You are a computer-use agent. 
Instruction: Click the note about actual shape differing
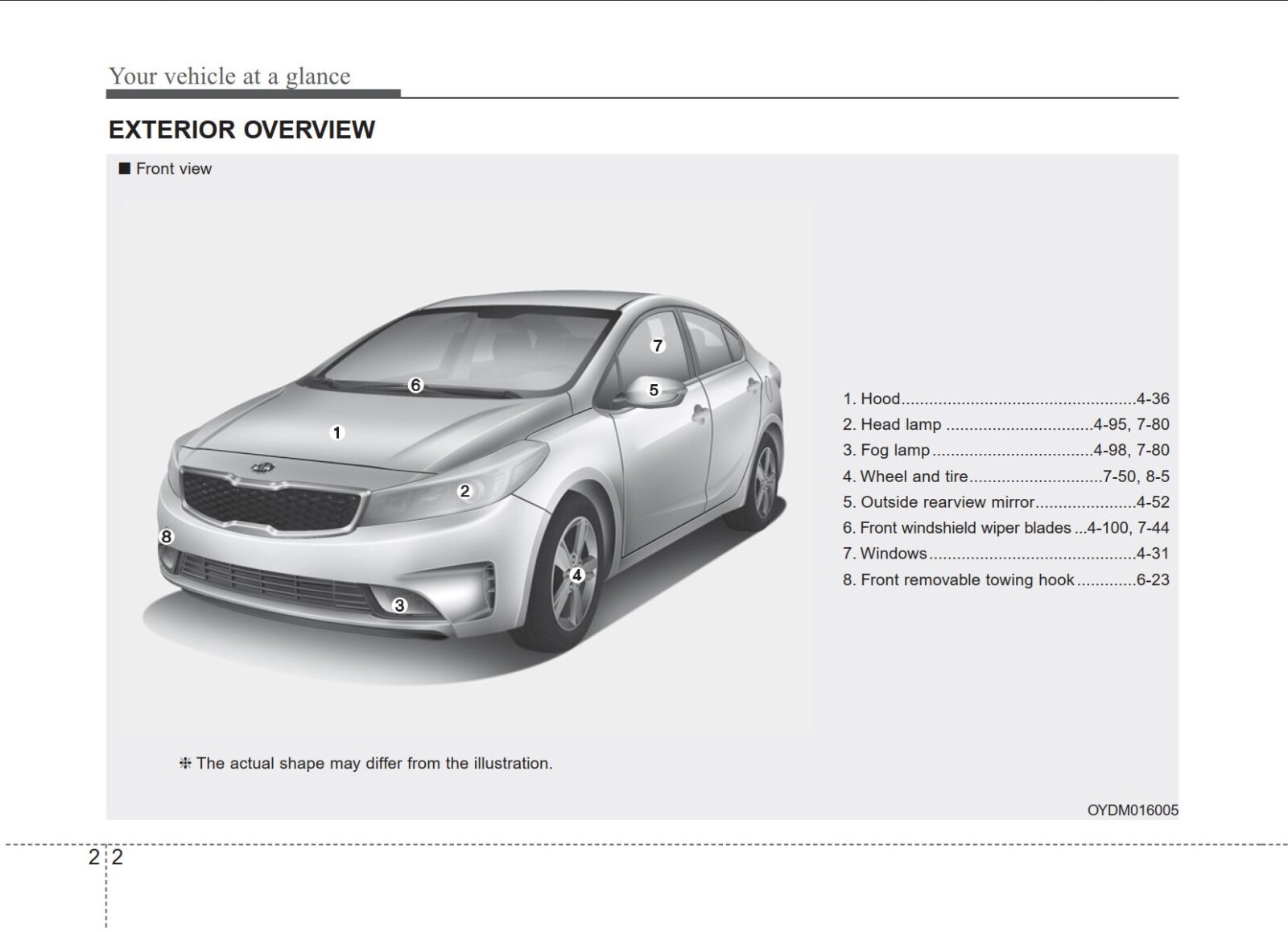(x=365, y=763)
